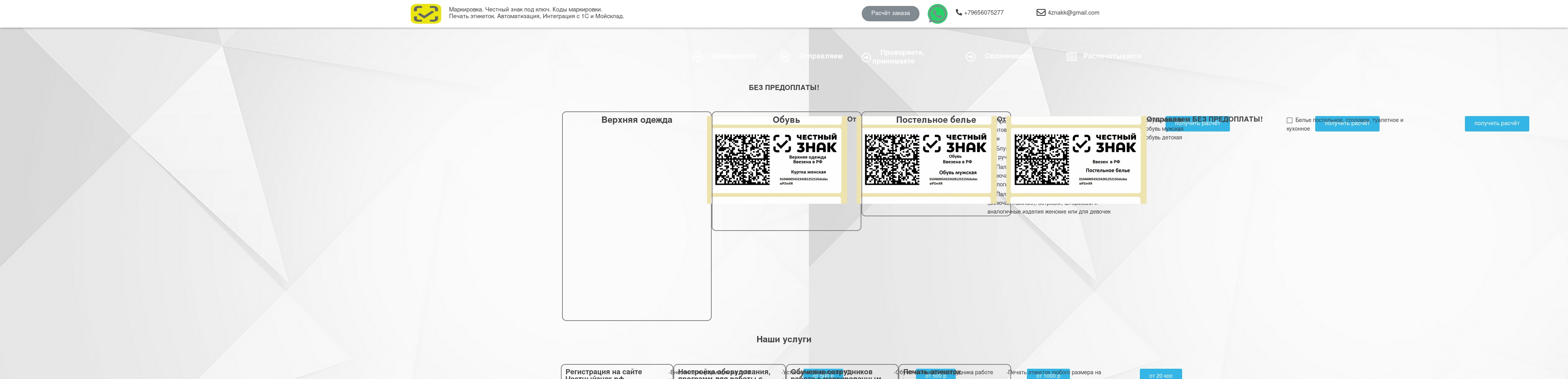Click the Постельное белье card heading

(x=936, y=120)
